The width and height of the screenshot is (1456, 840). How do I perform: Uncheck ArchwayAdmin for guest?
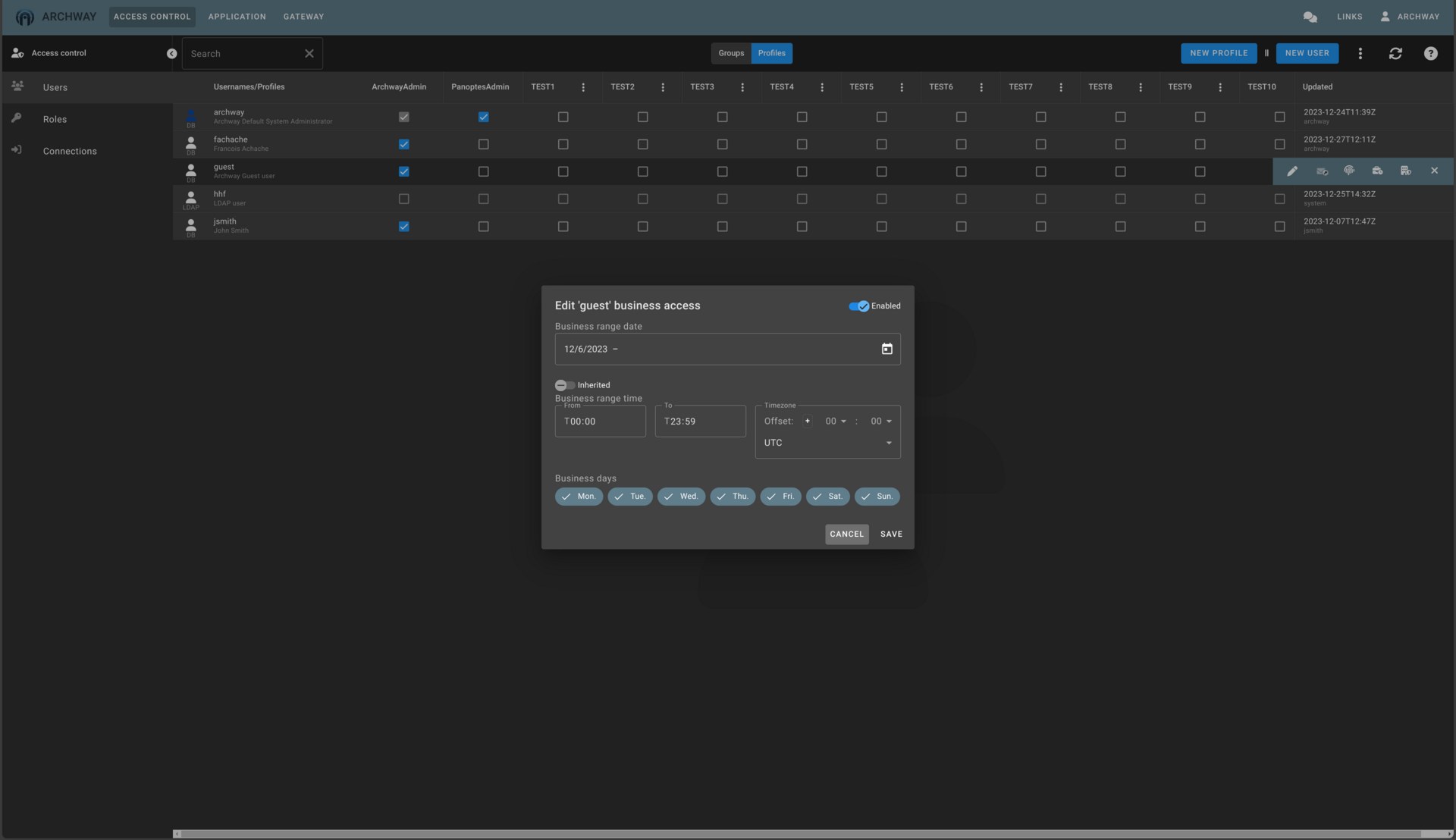pyautogui.click(x=403, y=171)
